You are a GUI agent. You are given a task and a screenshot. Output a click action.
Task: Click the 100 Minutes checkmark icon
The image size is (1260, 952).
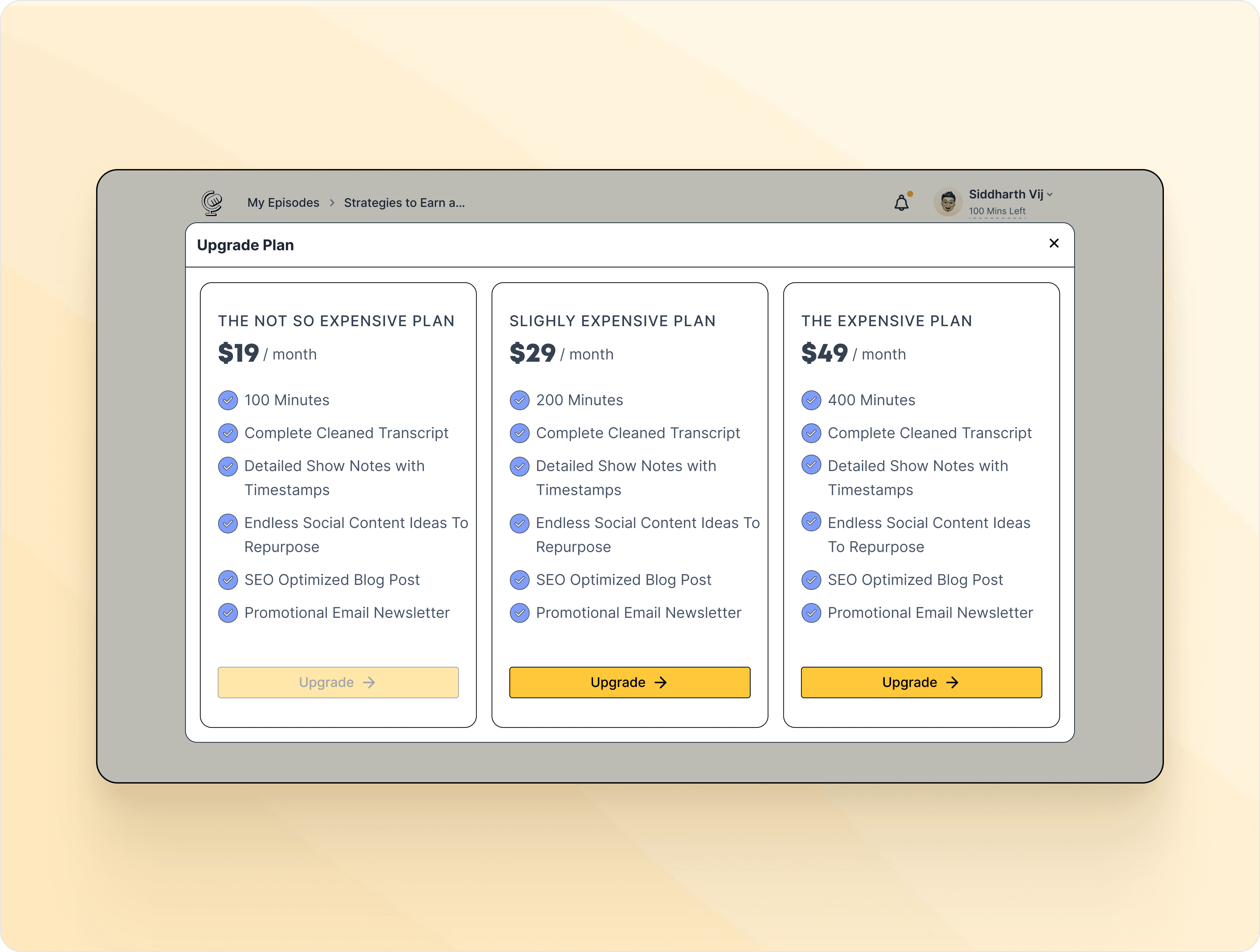pyautogui.click(x=228, y=400)
